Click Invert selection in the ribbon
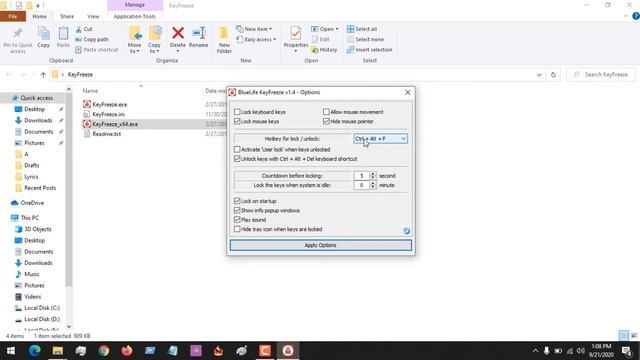Screen dimensions: 640x360 click(369, 50)
